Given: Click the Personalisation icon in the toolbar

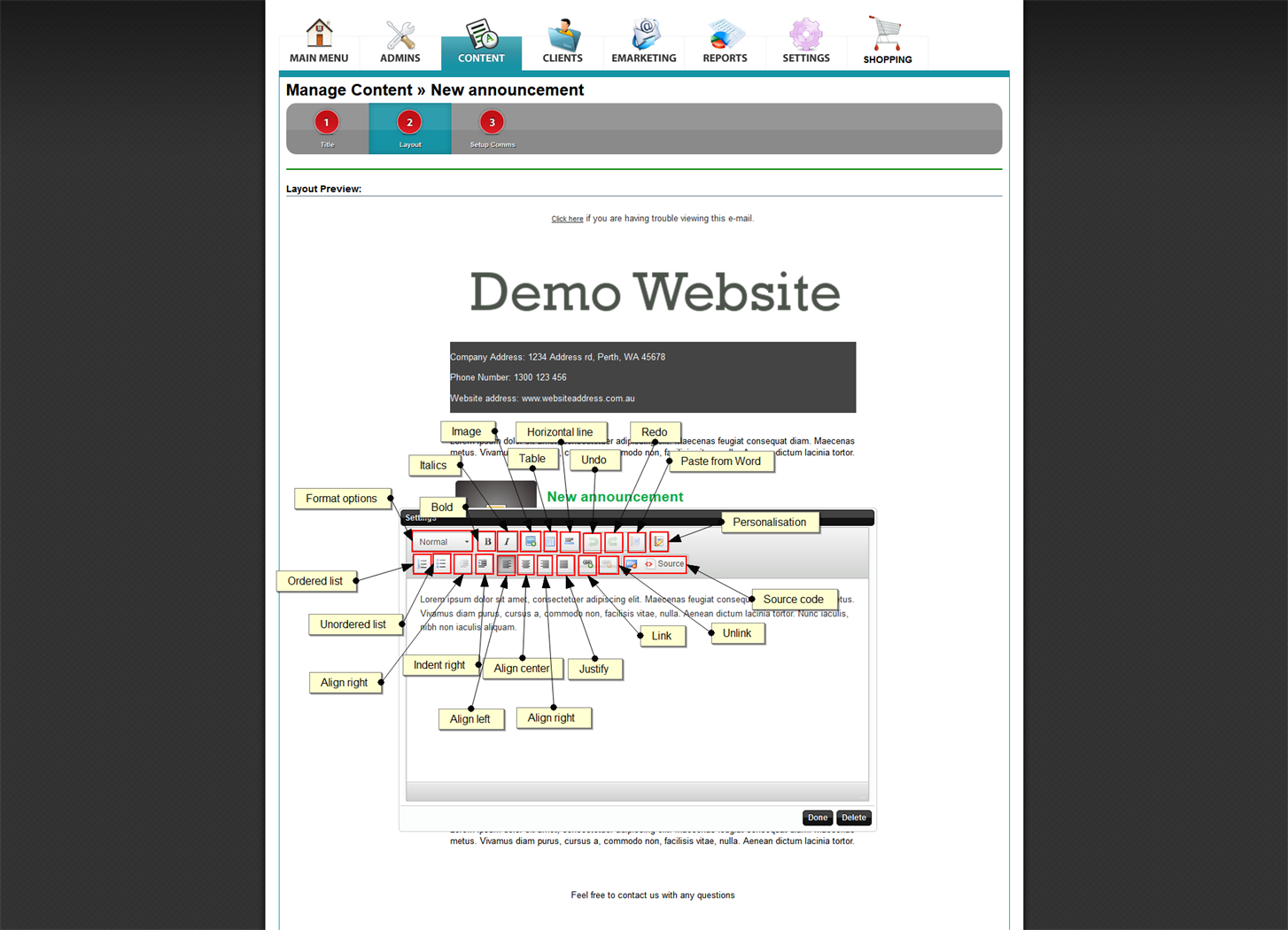Looking at the screenshot, I should click(x=658, y=542).
